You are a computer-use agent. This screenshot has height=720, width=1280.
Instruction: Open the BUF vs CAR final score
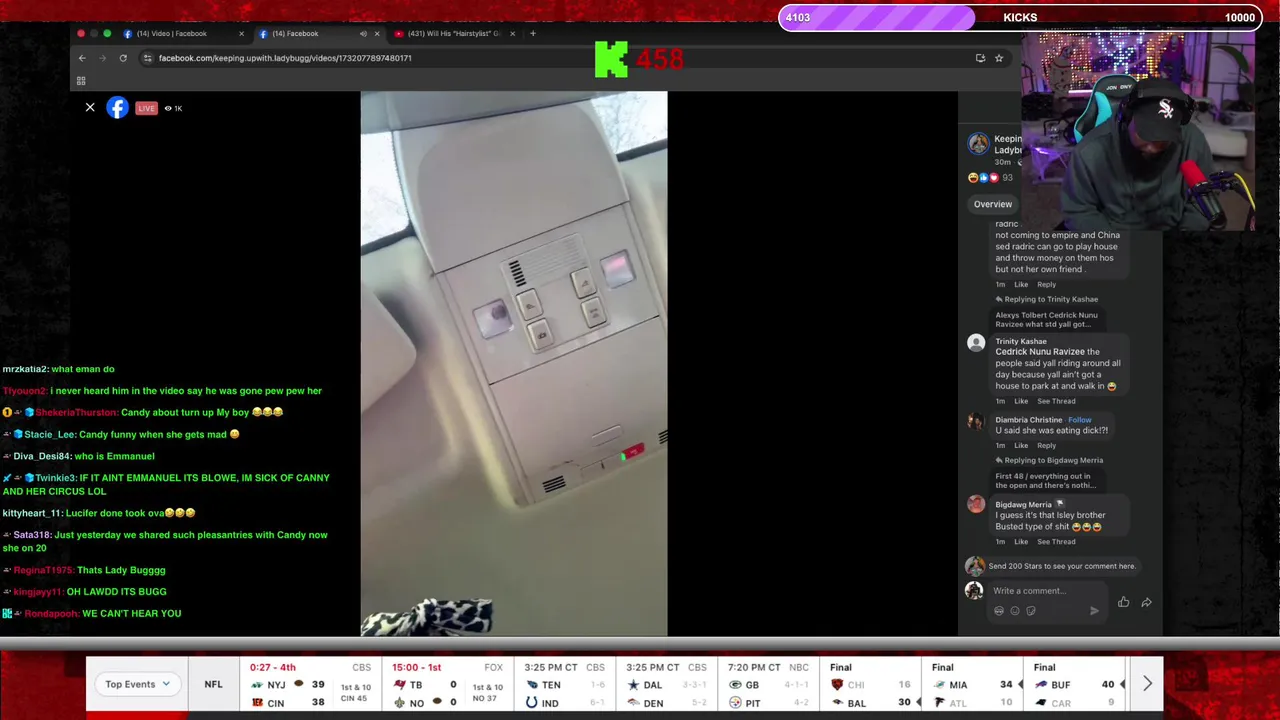[x=1075, y=685]
